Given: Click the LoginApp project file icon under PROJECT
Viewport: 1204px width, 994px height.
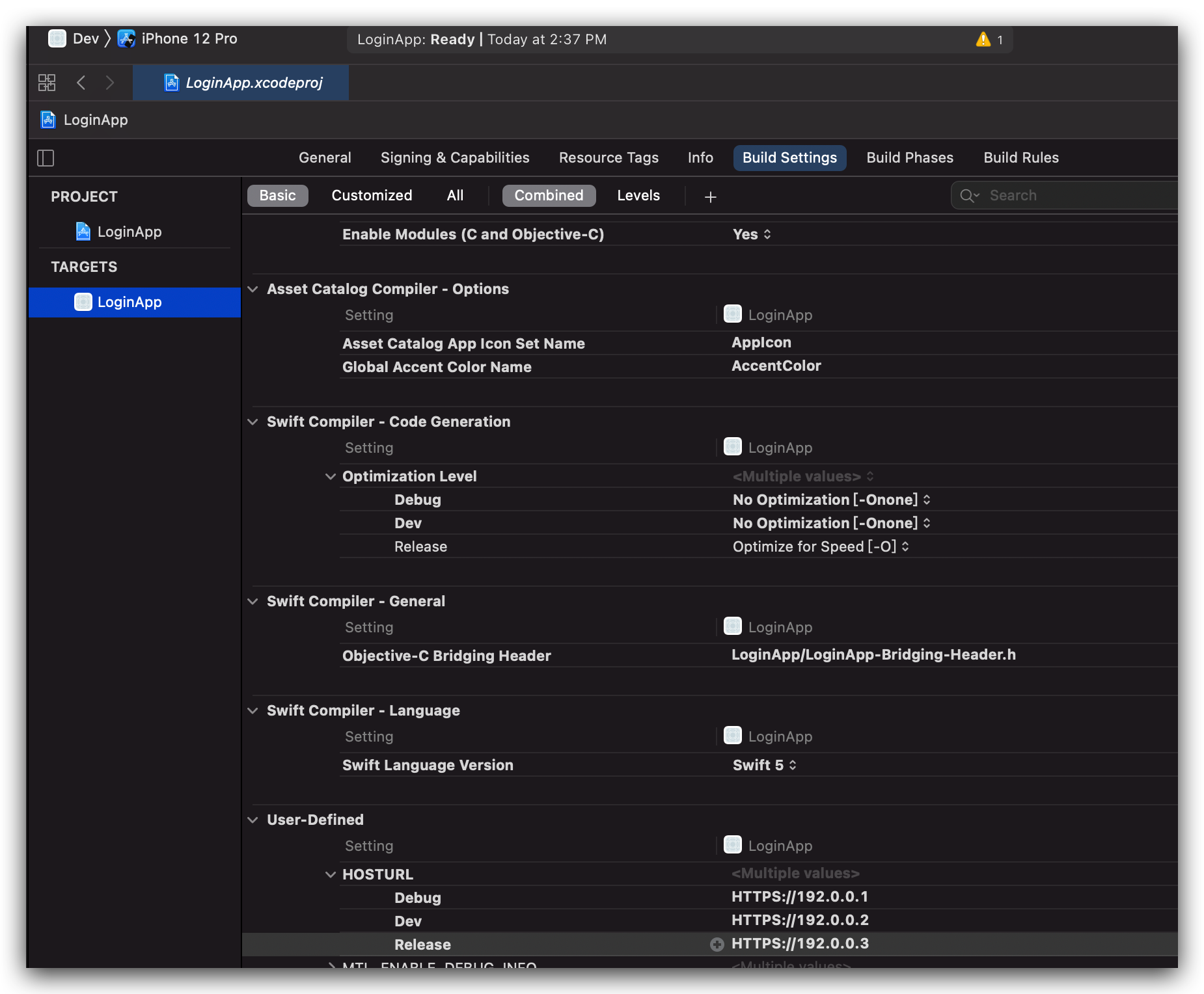Looking at the screenshot, I should (x=83, y=232).
